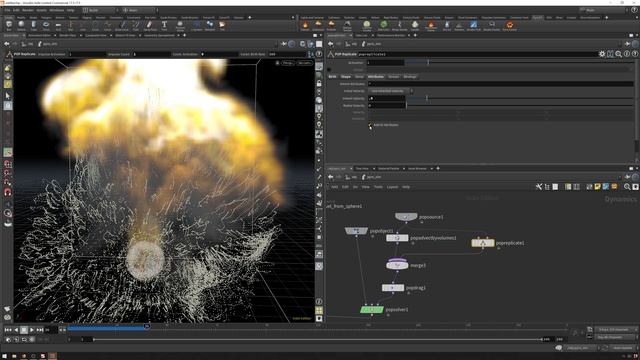Open Windows menu
This screenshot has height=360, width=640.
[56, 10]
